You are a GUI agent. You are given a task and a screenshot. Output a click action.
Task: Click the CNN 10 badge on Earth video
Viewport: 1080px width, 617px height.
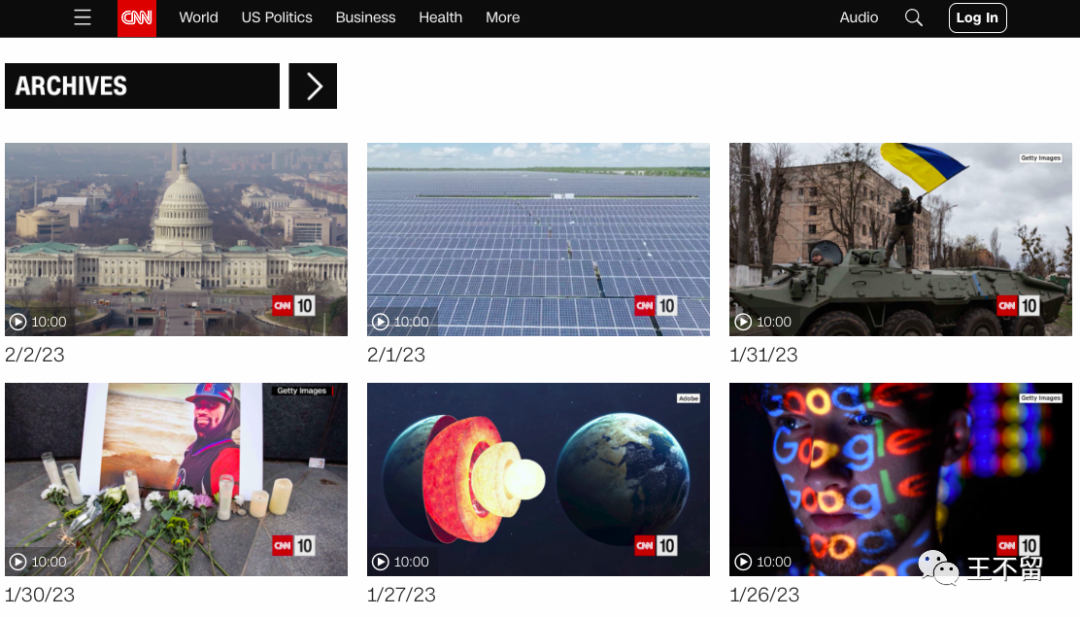click(656, 546)
